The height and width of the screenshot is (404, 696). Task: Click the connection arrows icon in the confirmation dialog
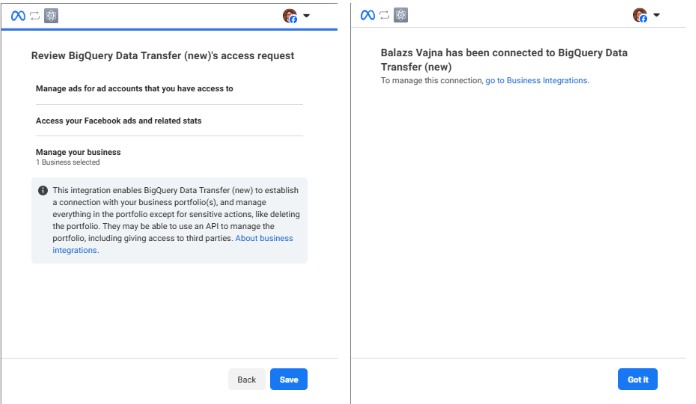386,15
